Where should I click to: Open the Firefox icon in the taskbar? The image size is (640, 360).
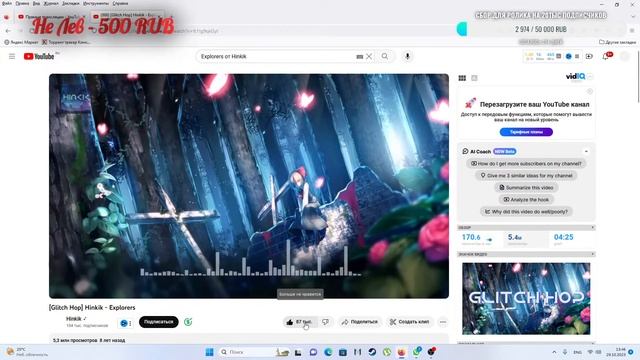point(402,352)
